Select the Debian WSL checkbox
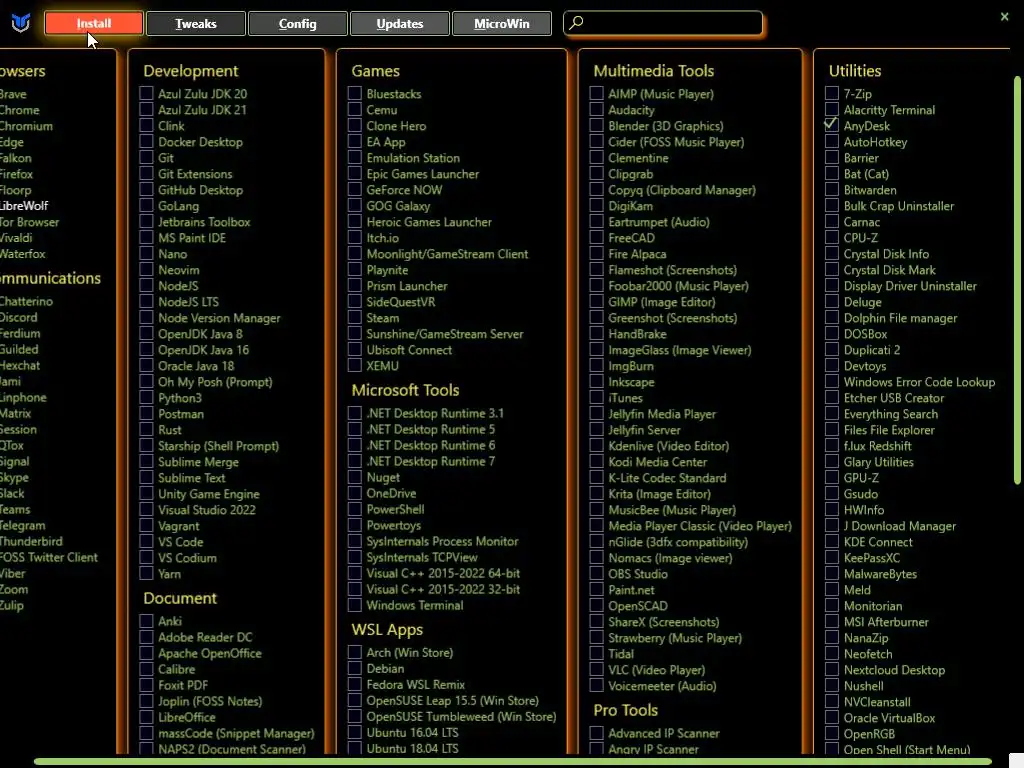 click(355, 668)
